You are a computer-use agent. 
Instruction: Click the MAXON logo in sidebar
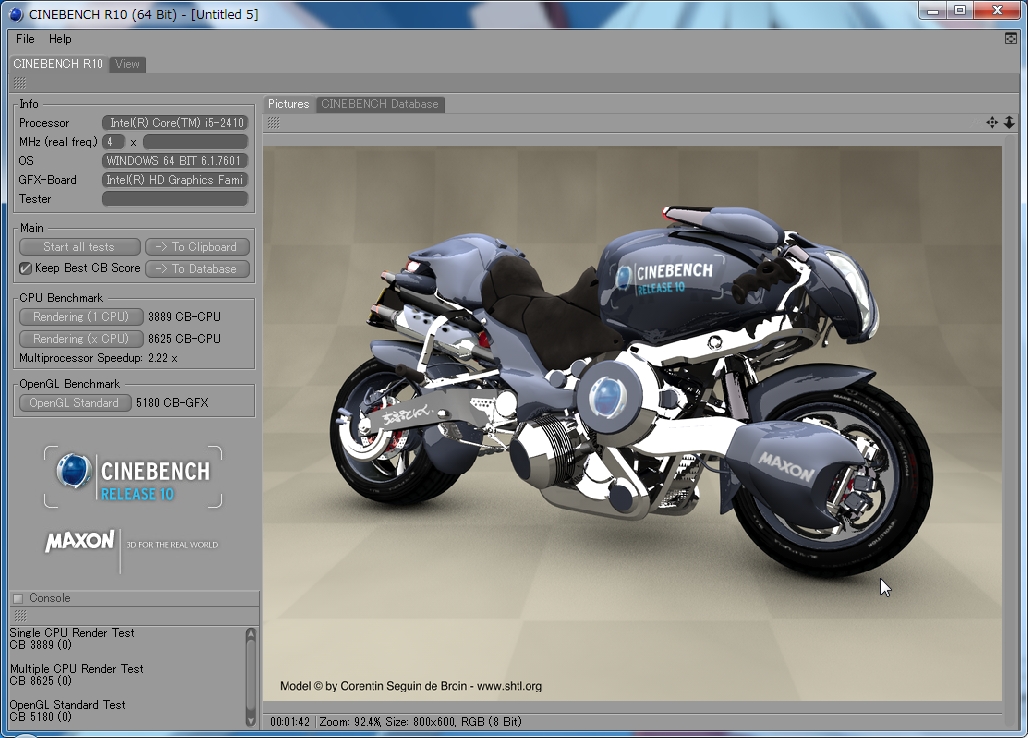(x=80, y=541)
